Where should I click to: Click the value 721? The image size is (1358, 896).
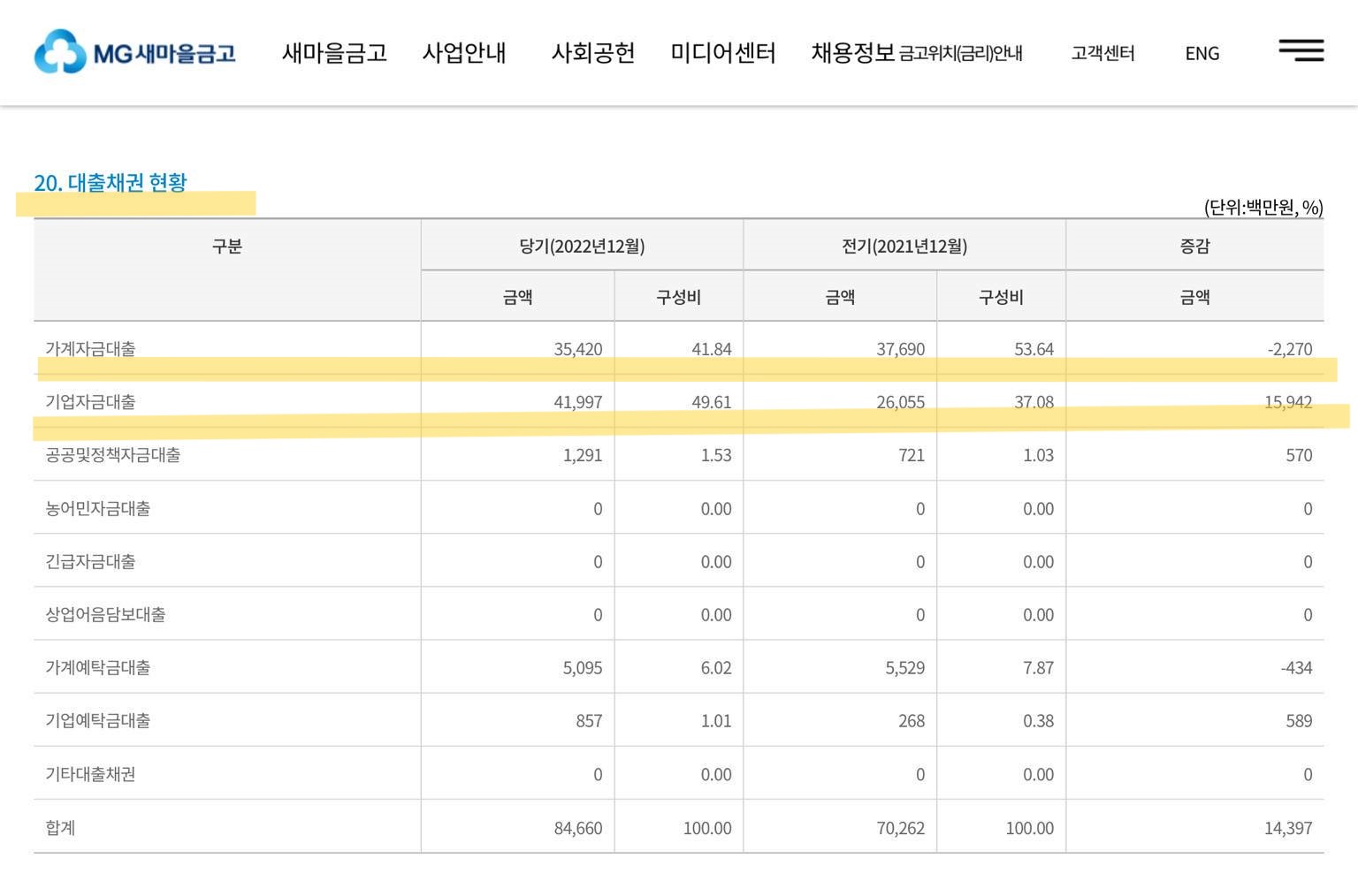point(912,456)
